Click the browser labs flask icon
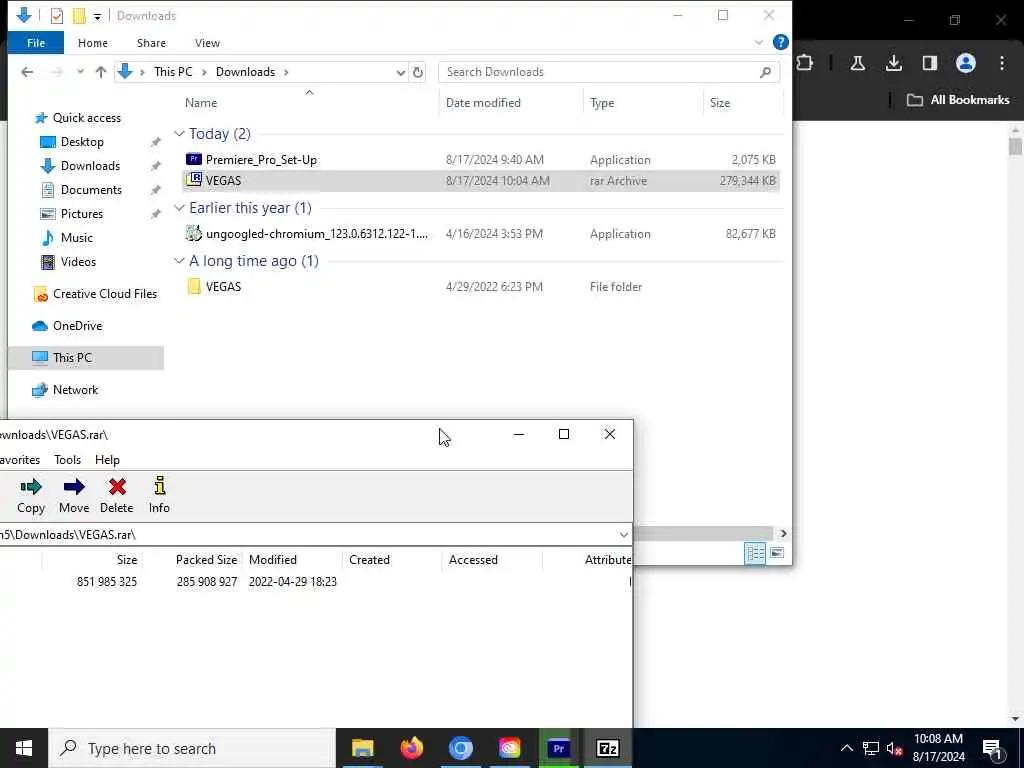 [857, 63]
